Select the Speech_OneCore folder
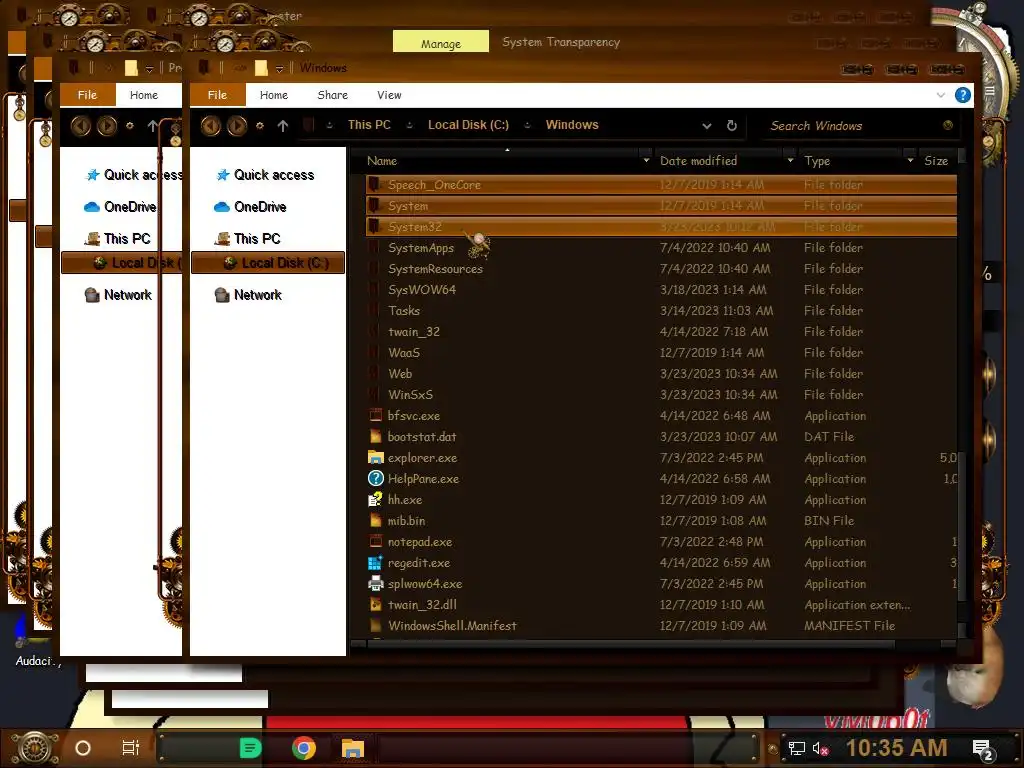1024x768 pixels. (661, 185)
